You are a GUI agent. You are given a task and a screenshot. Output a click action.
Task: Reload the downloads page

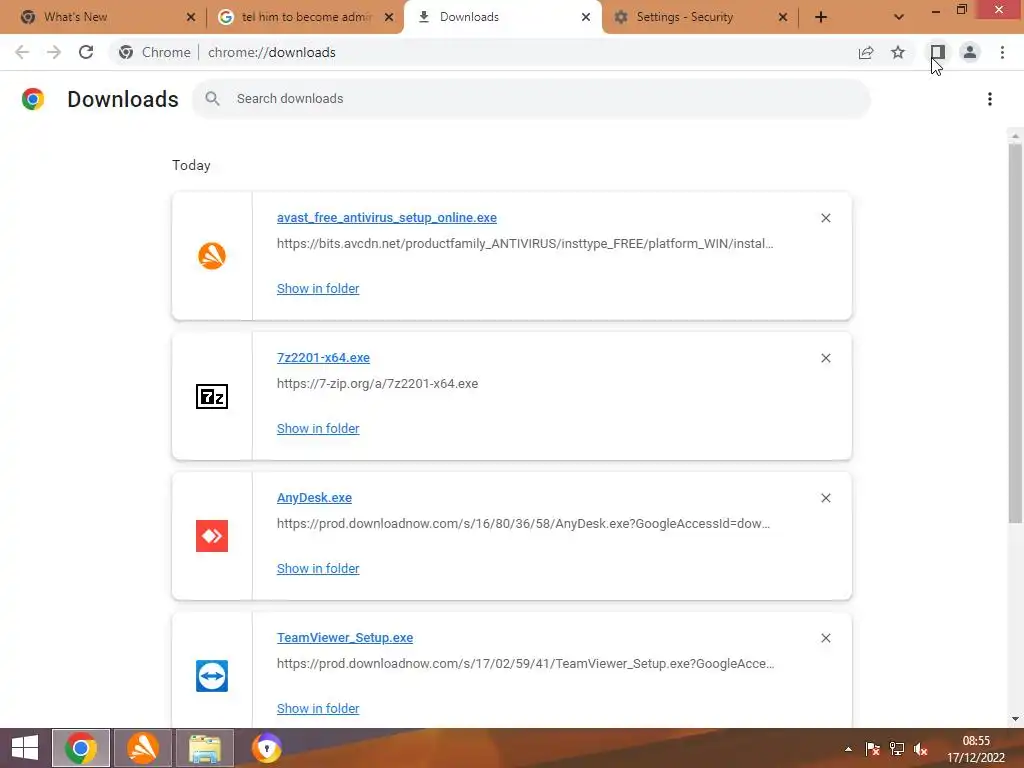pyautogui.click(x=86, y=52)
